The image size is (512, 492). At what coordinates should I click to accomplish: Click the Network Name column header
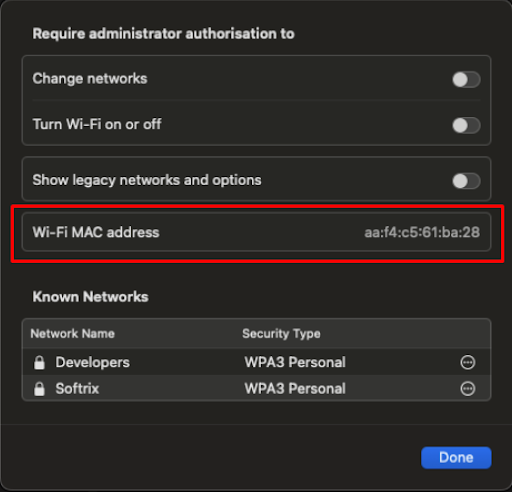[73, 334]
